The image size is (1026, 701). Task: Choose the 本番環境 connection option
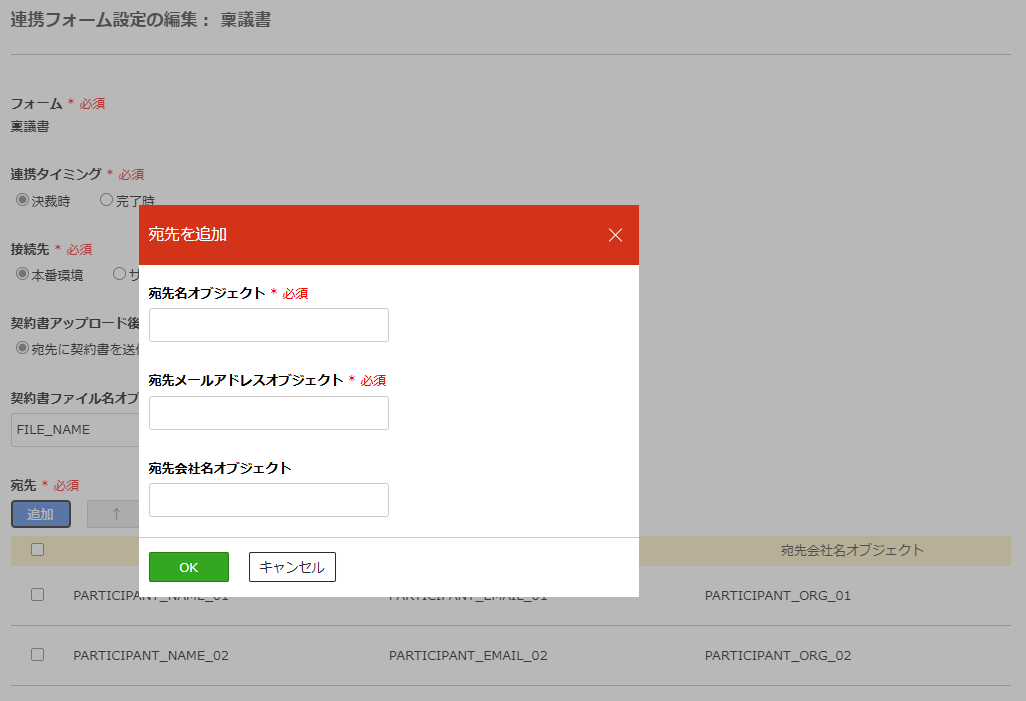pyautogui.click(x=22, y=274)
